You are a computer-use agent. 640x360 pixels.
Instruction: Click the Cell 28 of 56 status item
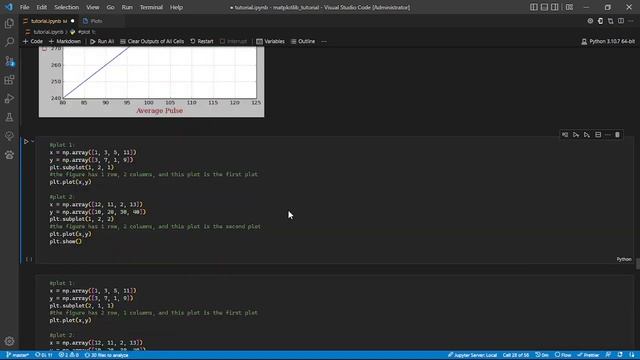[516, 355]
